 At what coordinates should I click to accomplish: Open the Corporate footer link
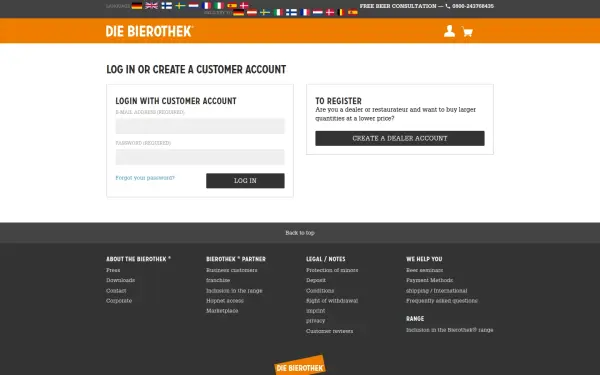(119, 300)
